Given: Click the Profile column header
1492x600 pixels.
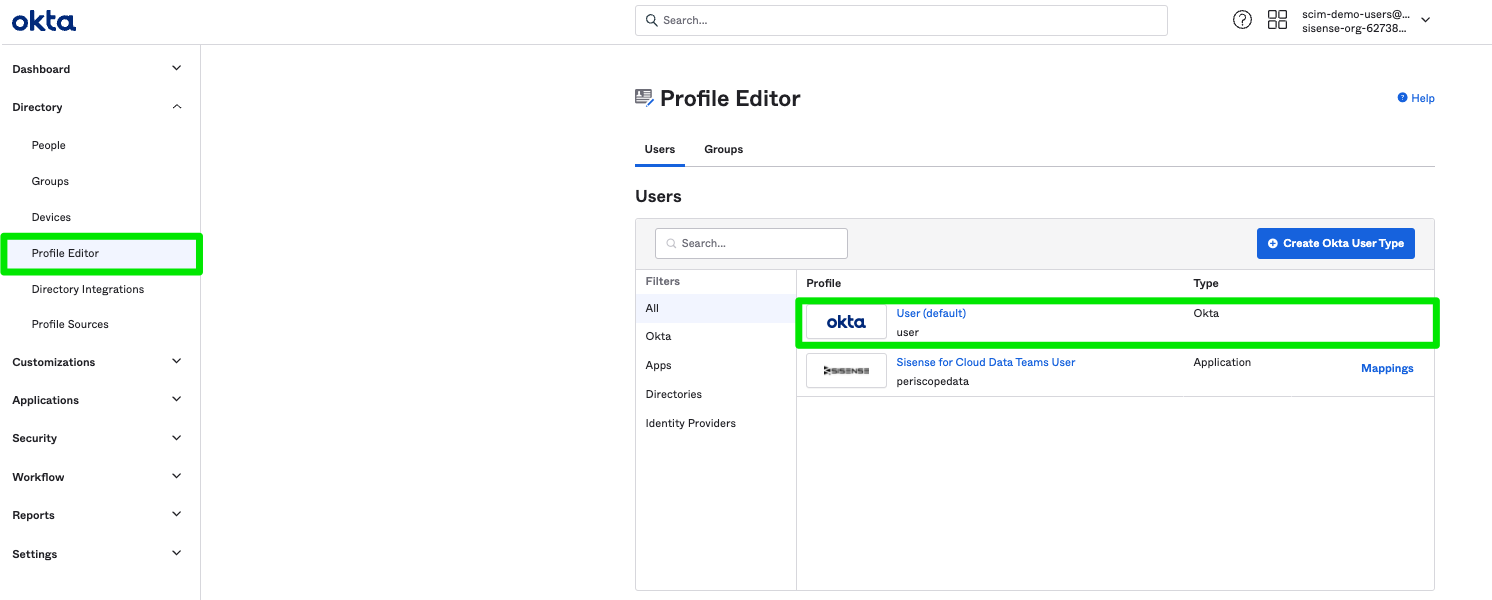Looking at the screenshot, I should (823, 283).
